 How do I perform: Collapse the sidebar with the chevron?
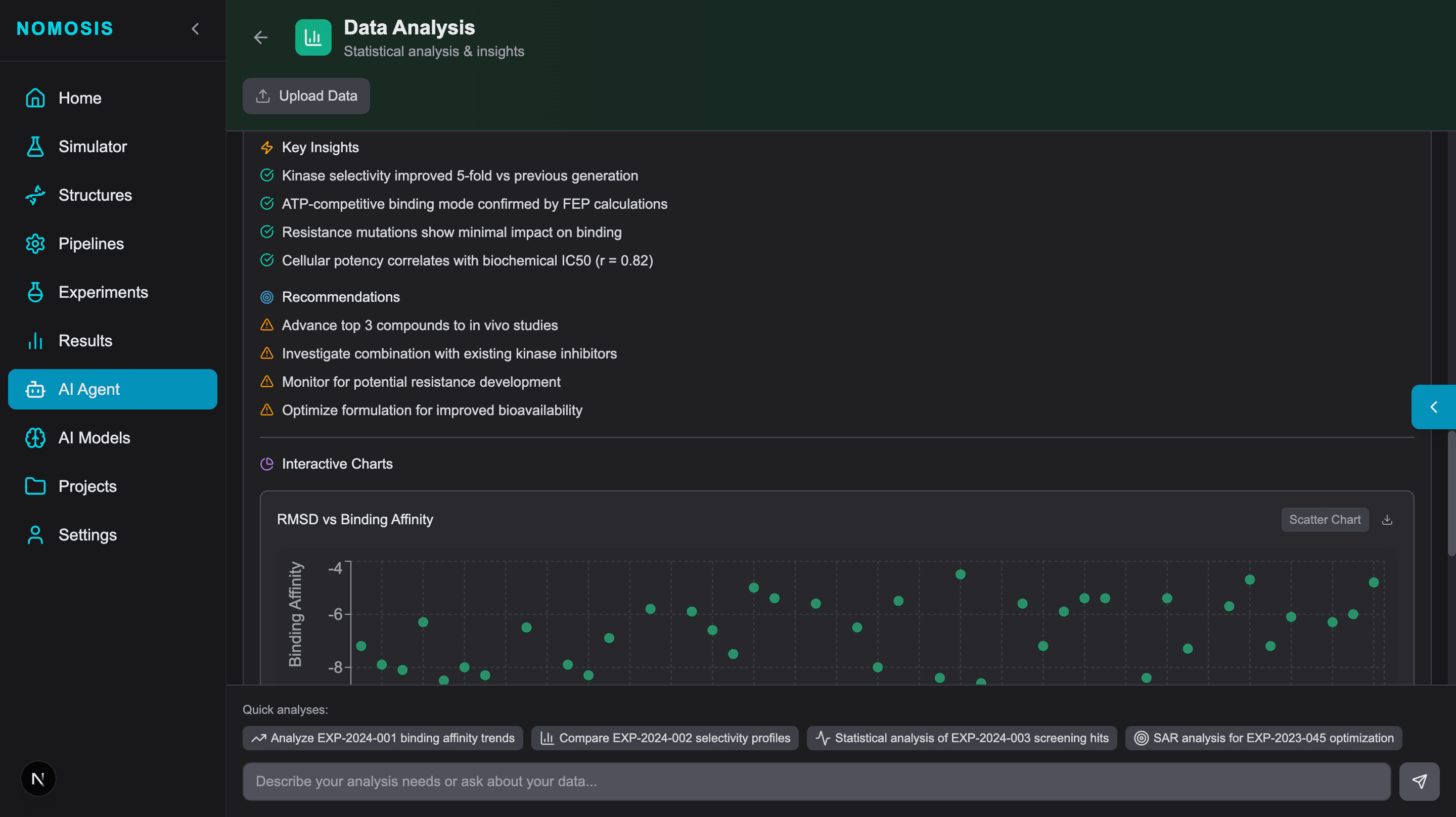pyautogui.click(x=195, y=29)
